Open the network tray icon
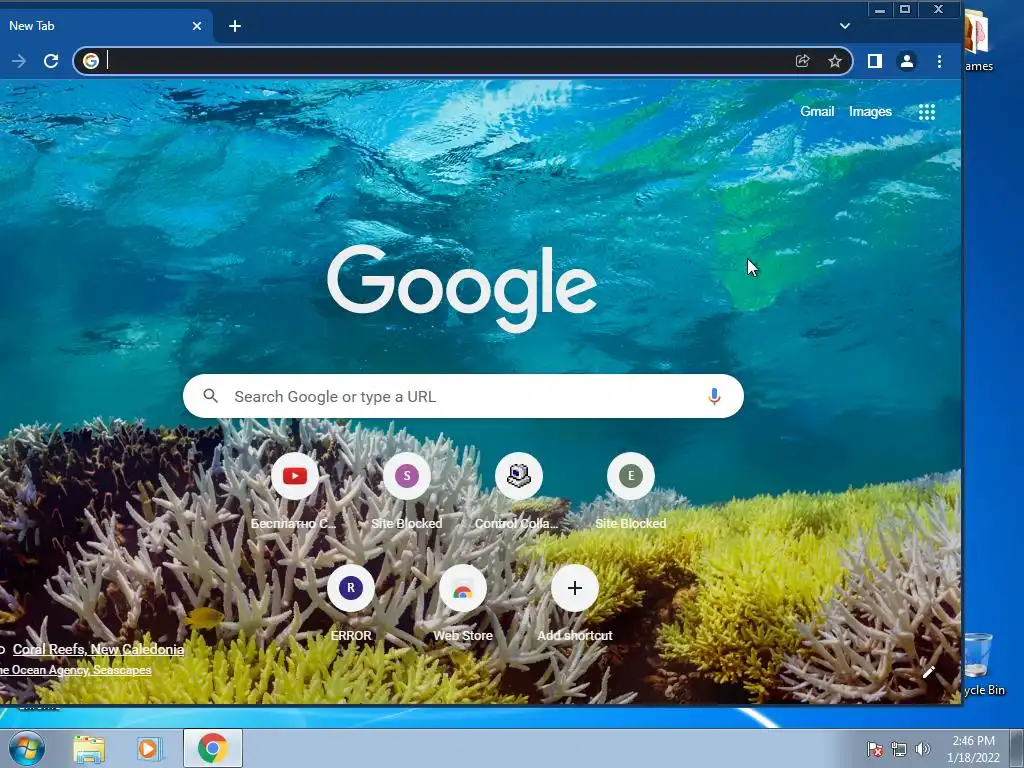 tap(899, 749)
